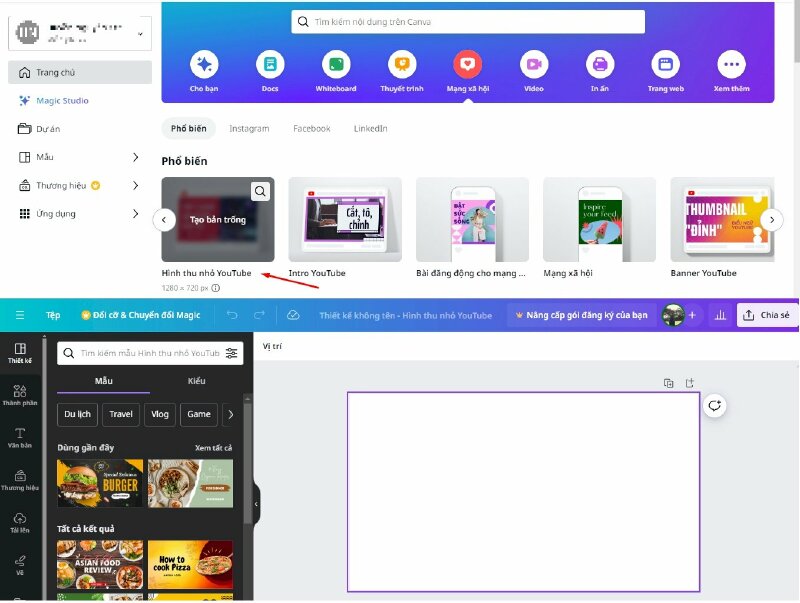Open the search filters icon in template search
Image resolution: width=800 pixels, height=603 pixels.
[x=229, y=352]
